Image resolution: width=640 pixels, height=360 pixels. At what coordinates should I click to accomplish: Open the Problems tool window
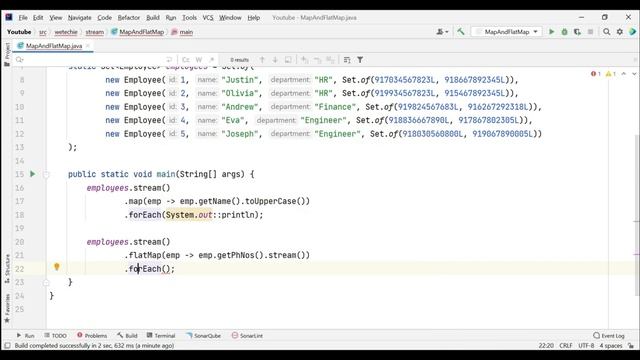coord(92,336)
